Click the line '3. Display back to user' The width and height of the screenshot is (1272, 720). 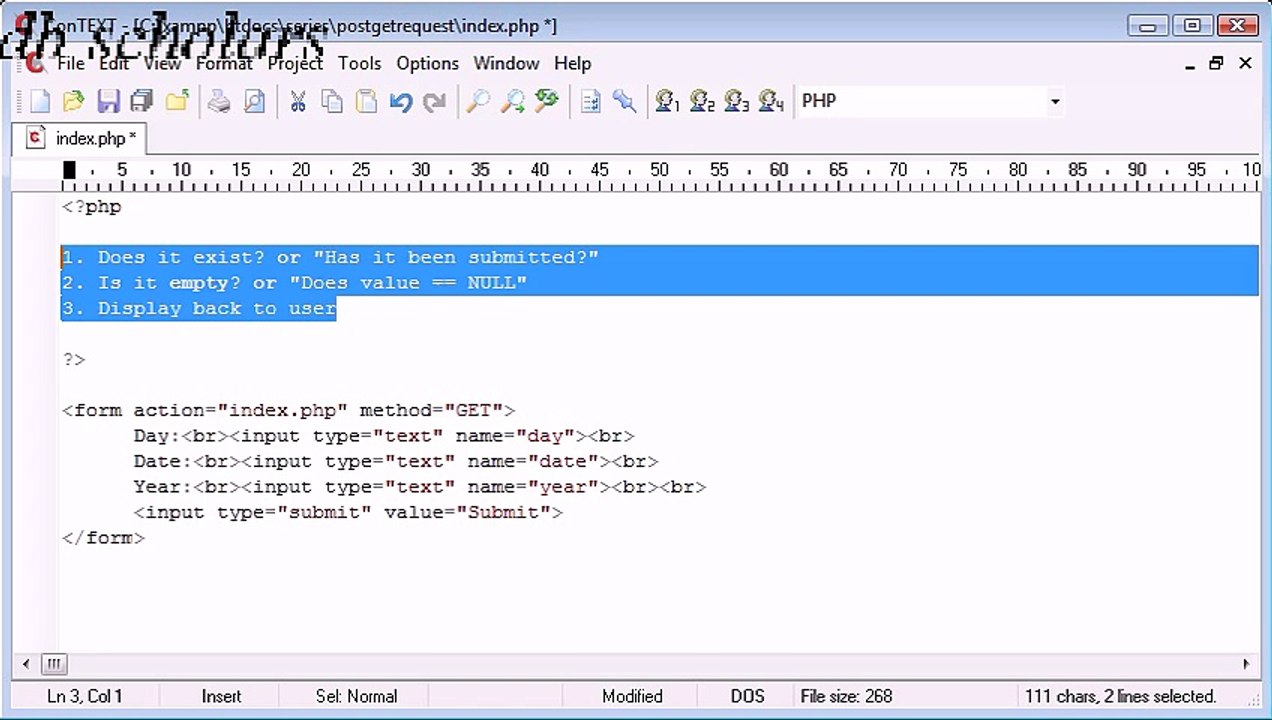[199, 309]
